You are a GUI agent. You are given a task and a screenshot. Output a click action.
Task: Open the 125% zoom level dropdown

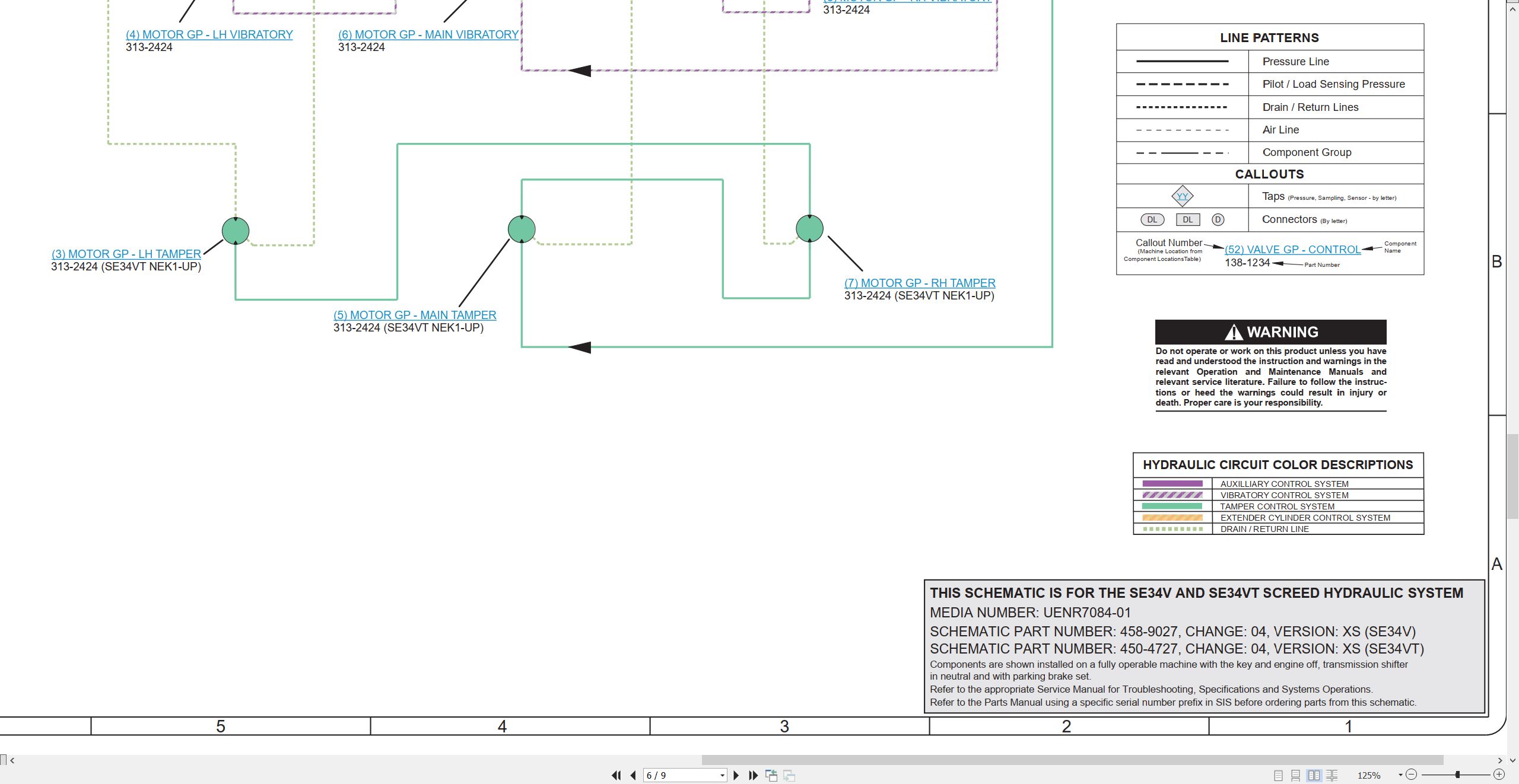click(1400, 775)
